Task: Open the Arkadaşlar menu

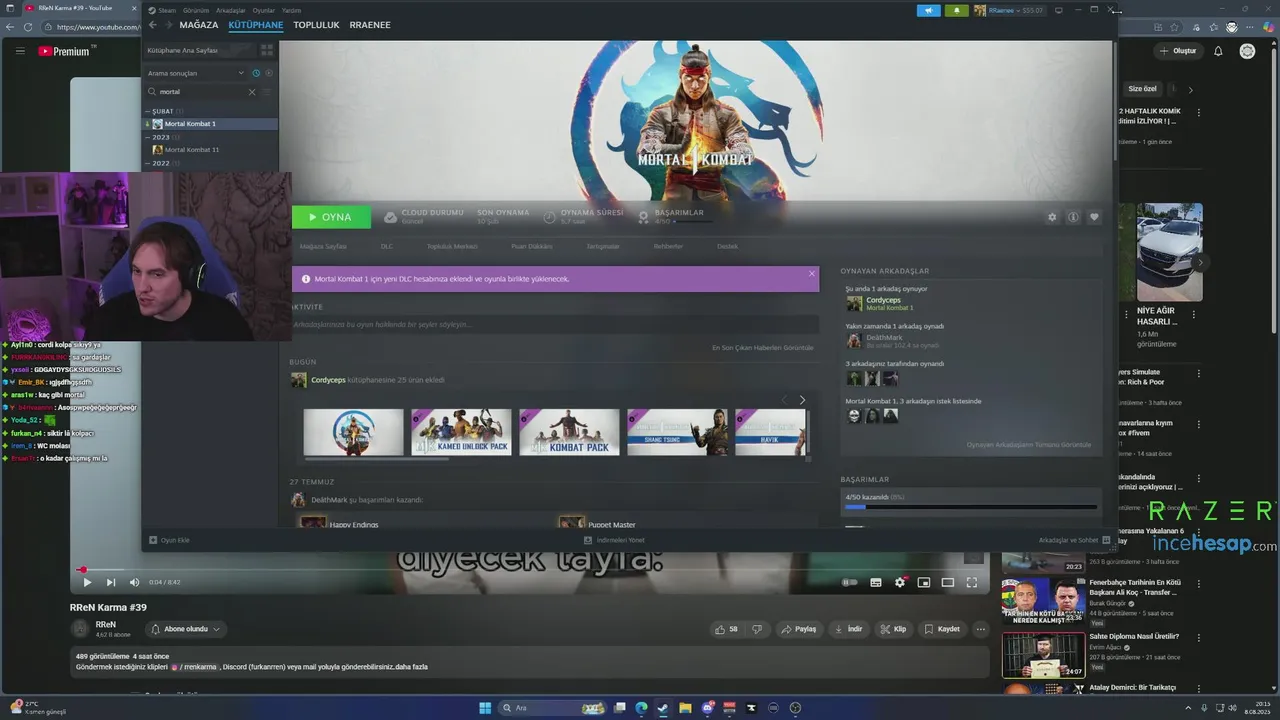Action: pos(231,10)
